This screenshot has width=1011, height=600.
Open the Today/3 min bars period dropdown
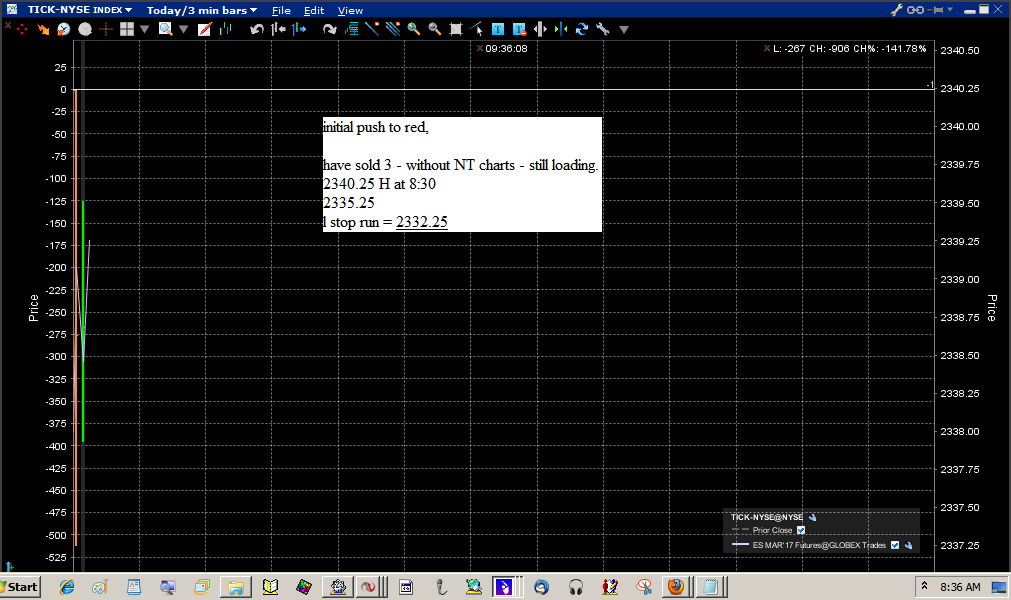point(202,10)
